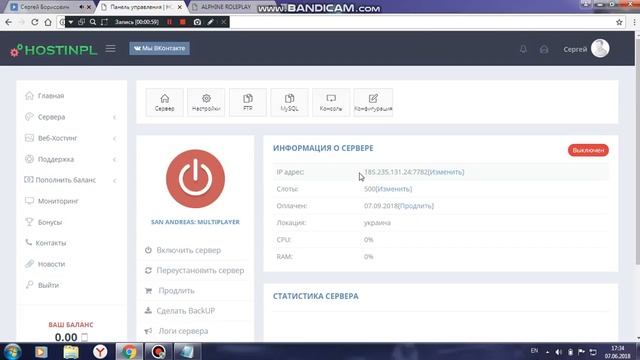Open Логи сервера
Screen dimensions: 640x360
(183, 331)
